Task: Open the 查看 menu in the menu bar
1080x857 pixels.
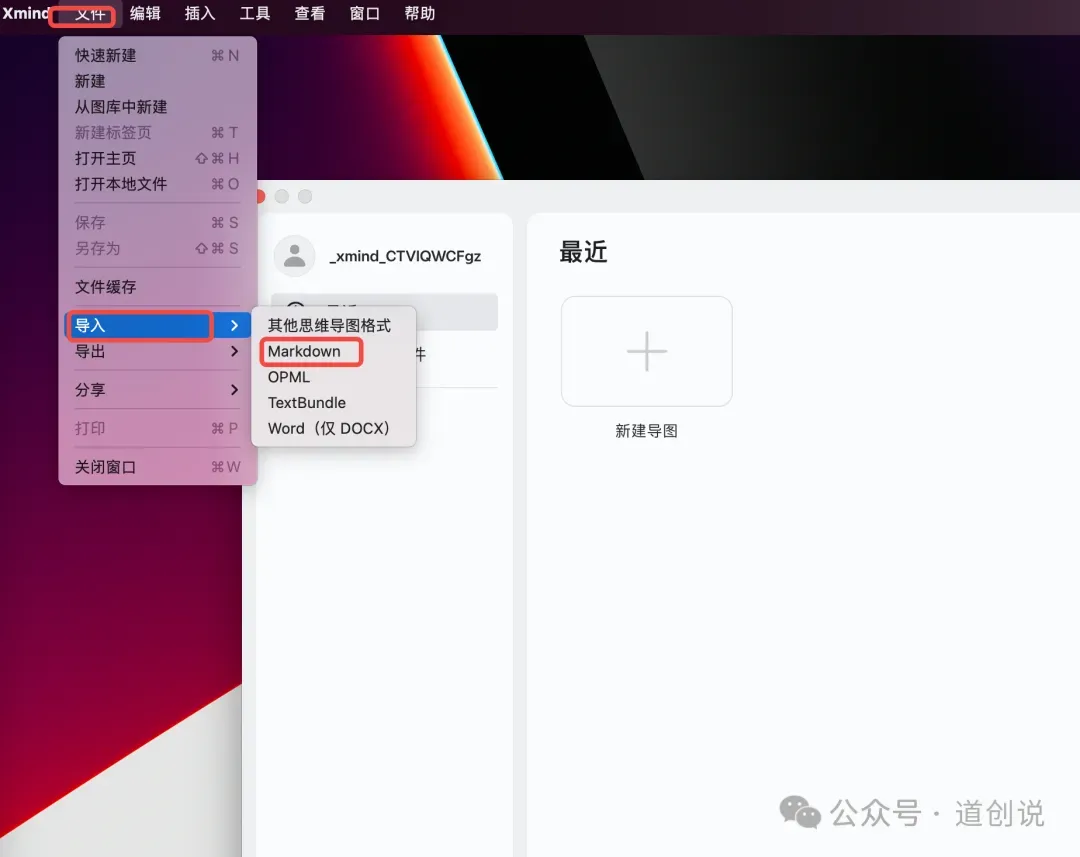Action: click(310, 14)
